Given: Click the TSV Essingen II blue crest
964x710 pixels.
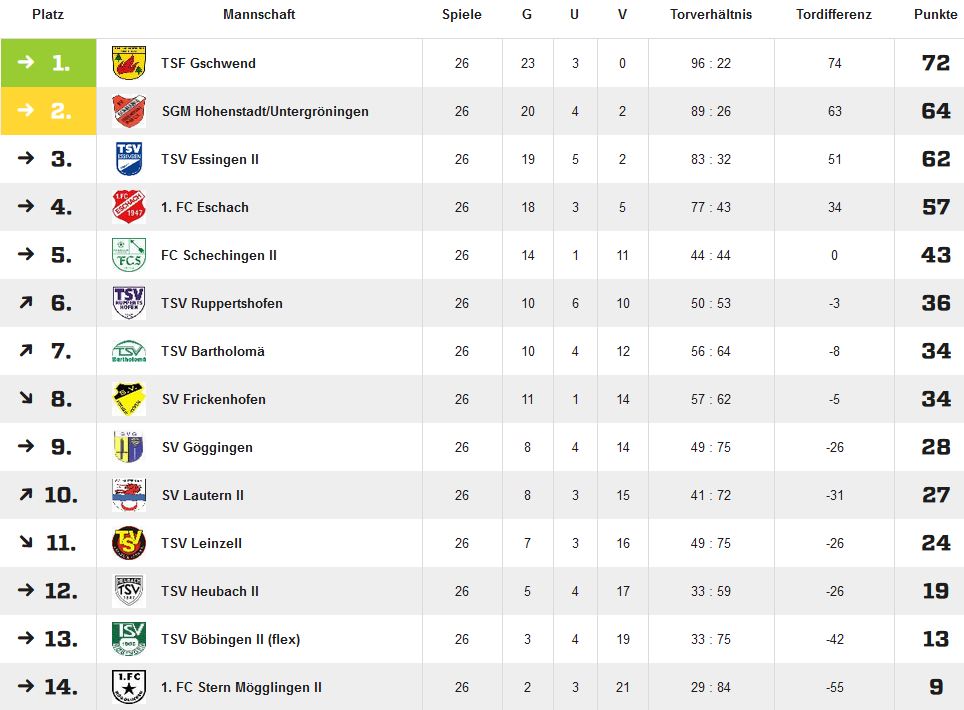Looking at the screenshot, I should (x=129, y=159).
